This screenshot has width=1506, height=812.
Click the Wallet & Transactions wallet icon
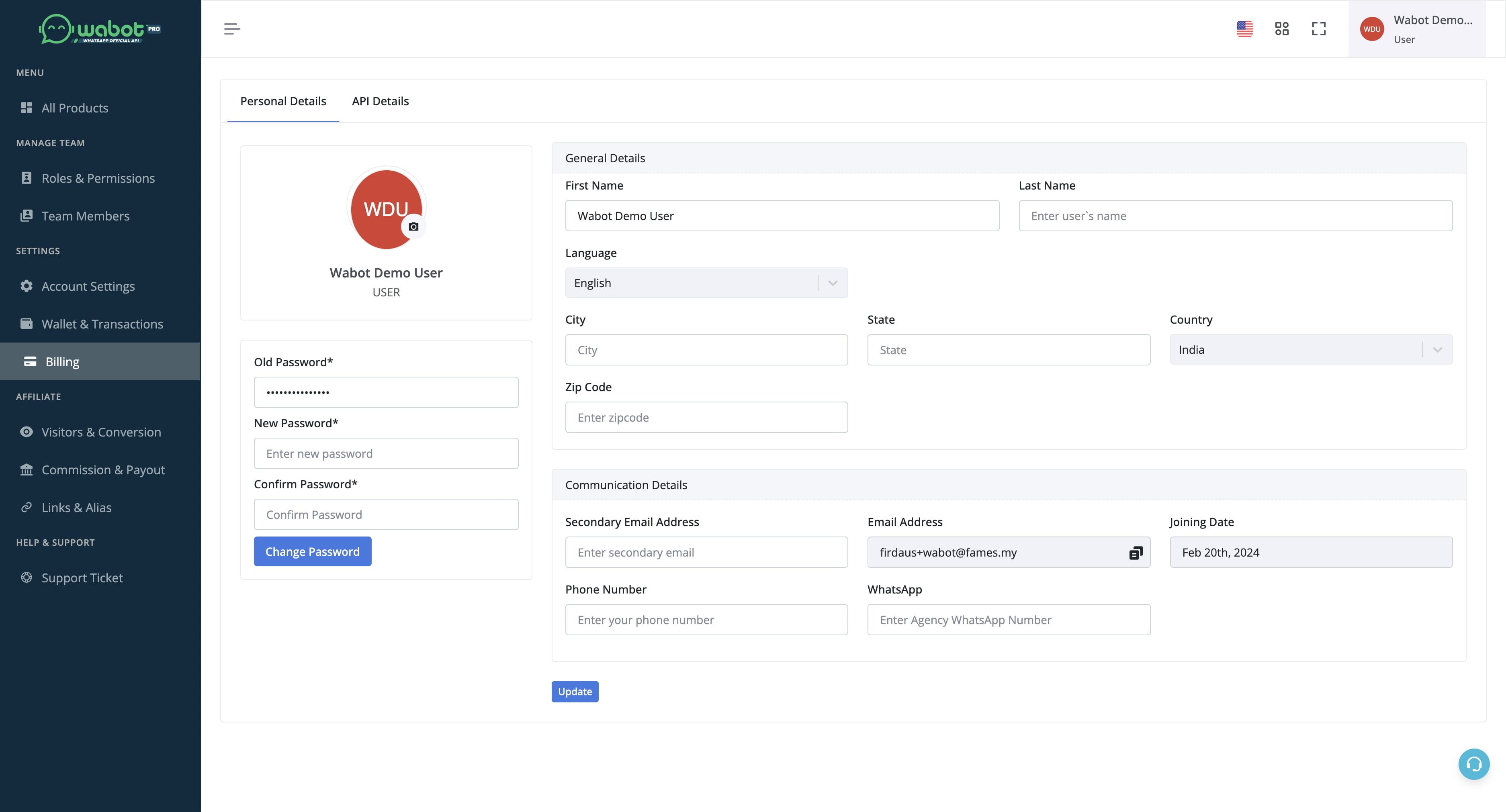coord(26,324)
